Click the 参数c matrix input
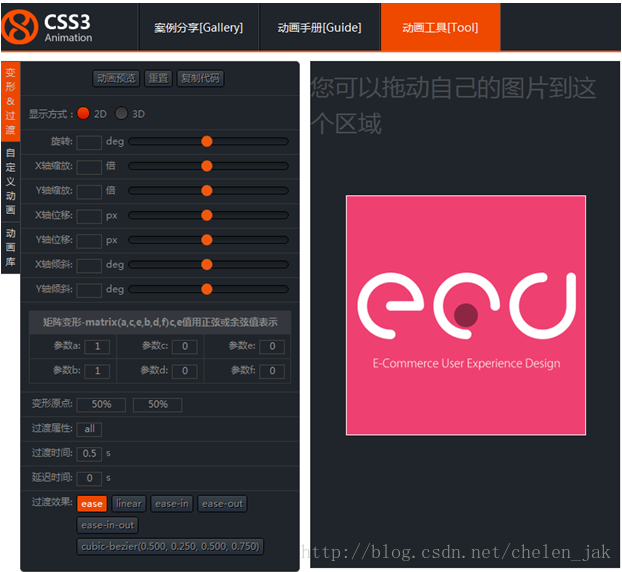Viewport: 622px width, 572px height. 185,347
